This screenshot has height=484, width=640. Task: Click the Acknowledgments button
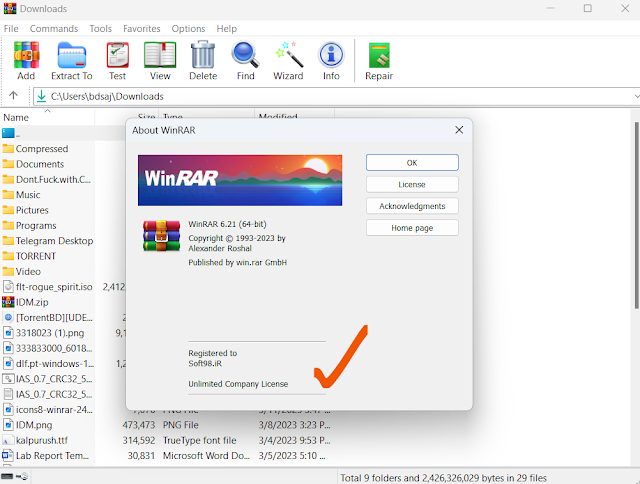(x=412, y=206)
